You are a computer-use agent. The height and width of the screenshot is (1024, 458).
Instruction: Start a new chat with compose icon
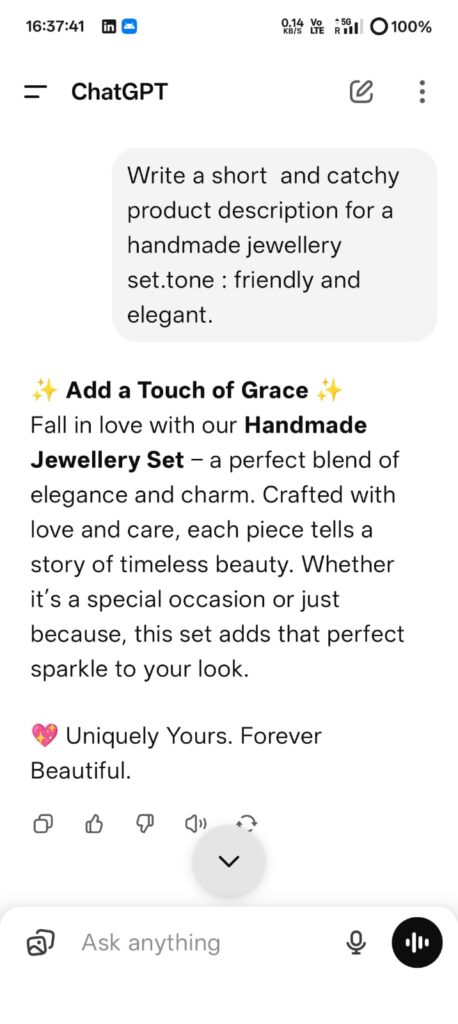click(x=361, y=92)
